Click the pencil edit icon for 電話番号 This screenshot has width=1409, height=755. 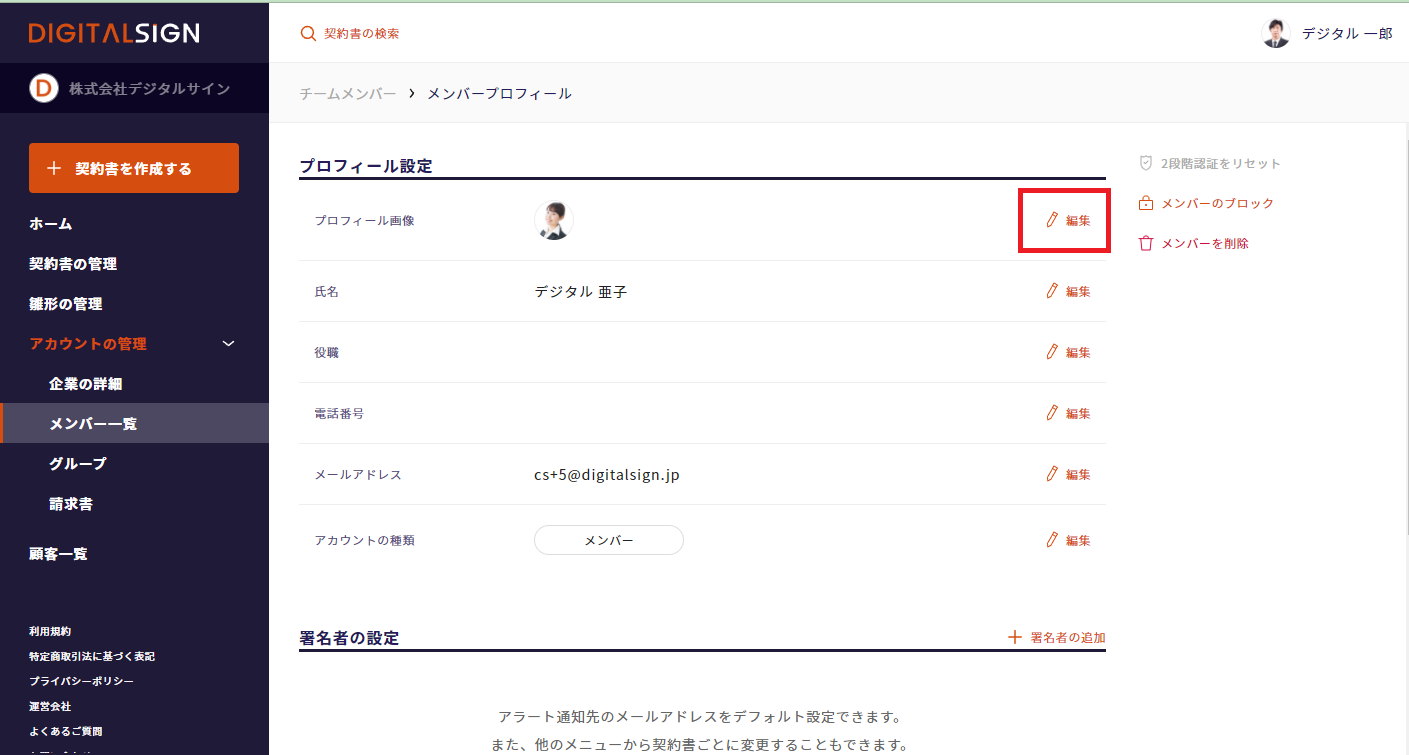pyautogui.click(x=1051, y=413)
